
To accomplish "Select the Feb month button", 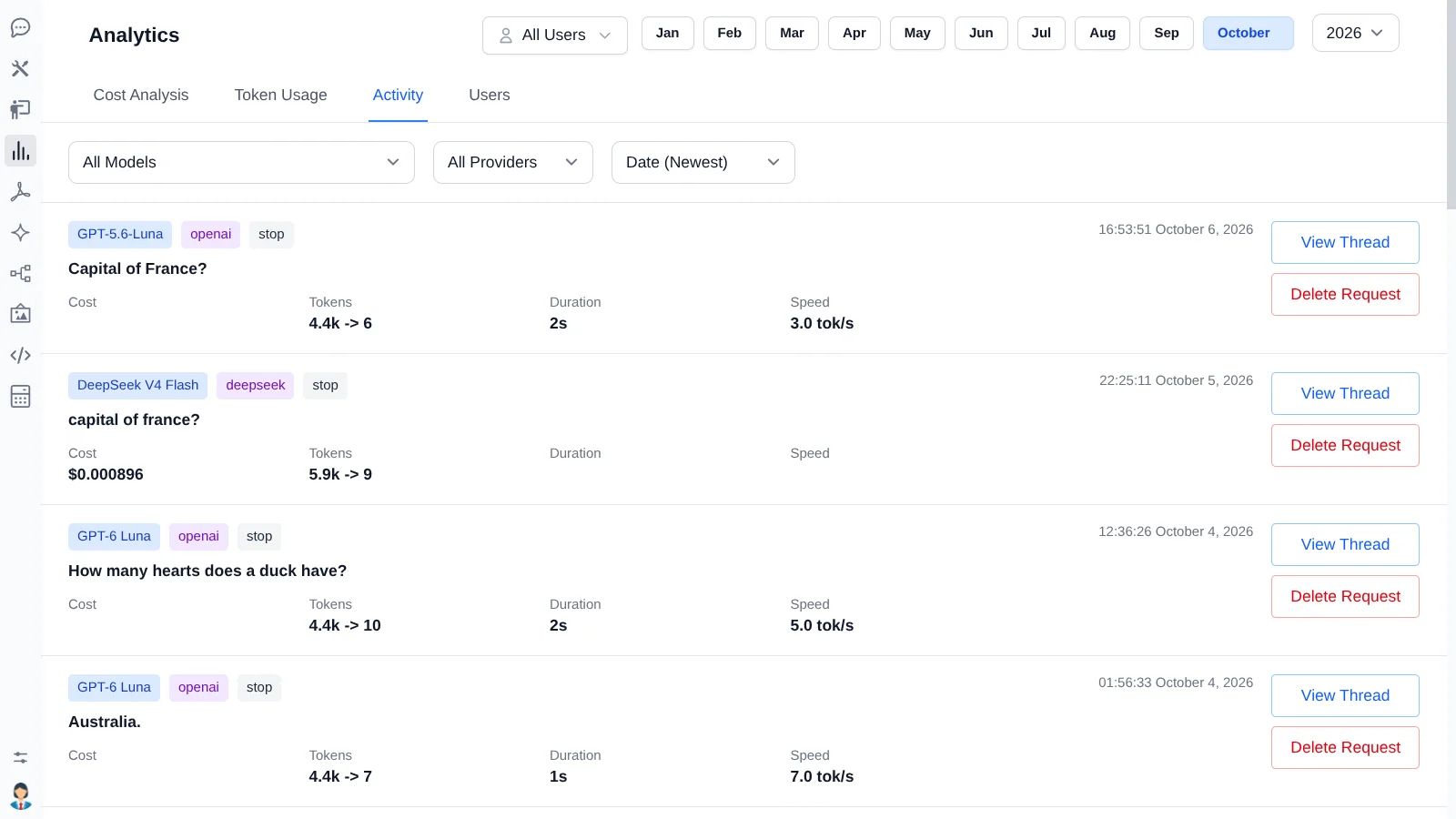I will point(730,33).
